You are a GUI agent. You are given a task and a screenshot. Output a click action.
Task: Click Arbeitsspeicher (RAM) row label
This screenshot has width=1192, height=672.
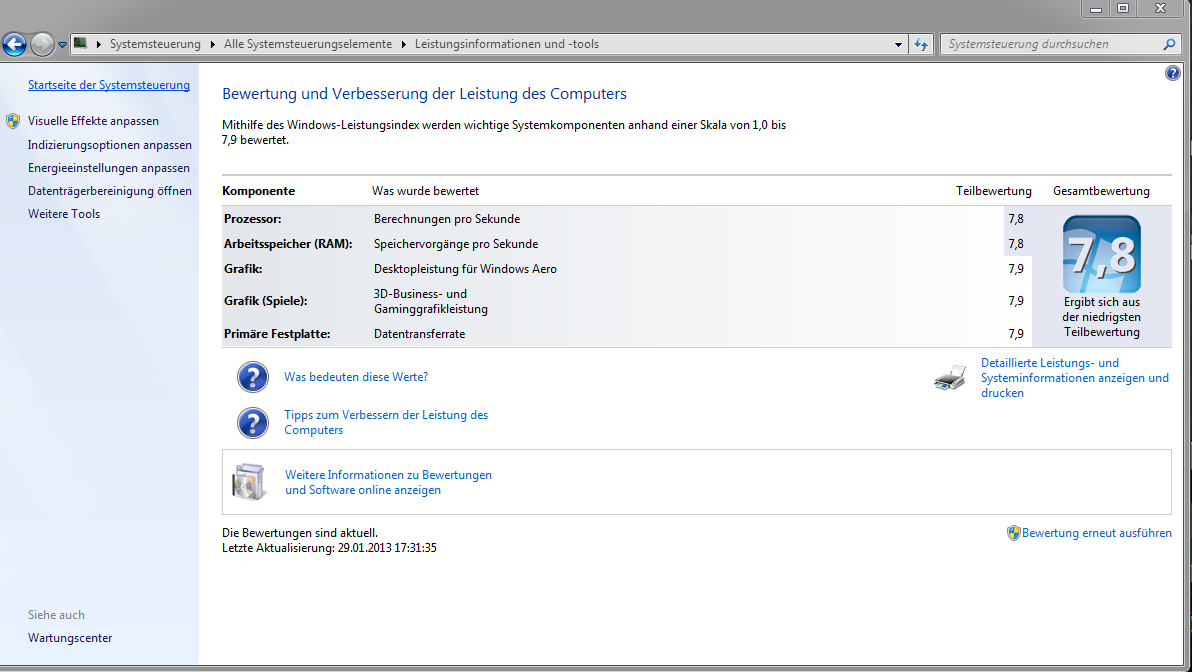[288, 244]
